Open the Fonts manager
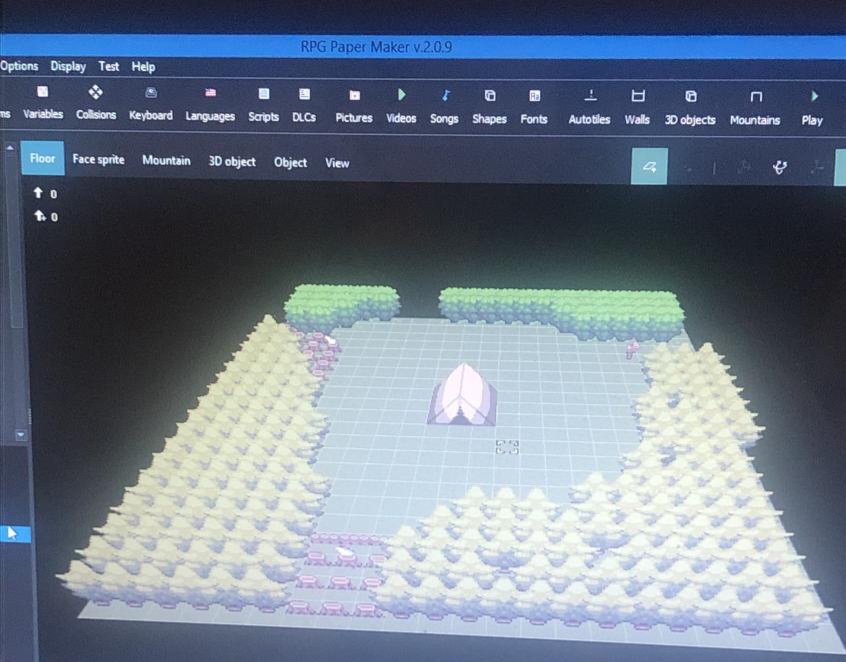 [x=534, y=108]
